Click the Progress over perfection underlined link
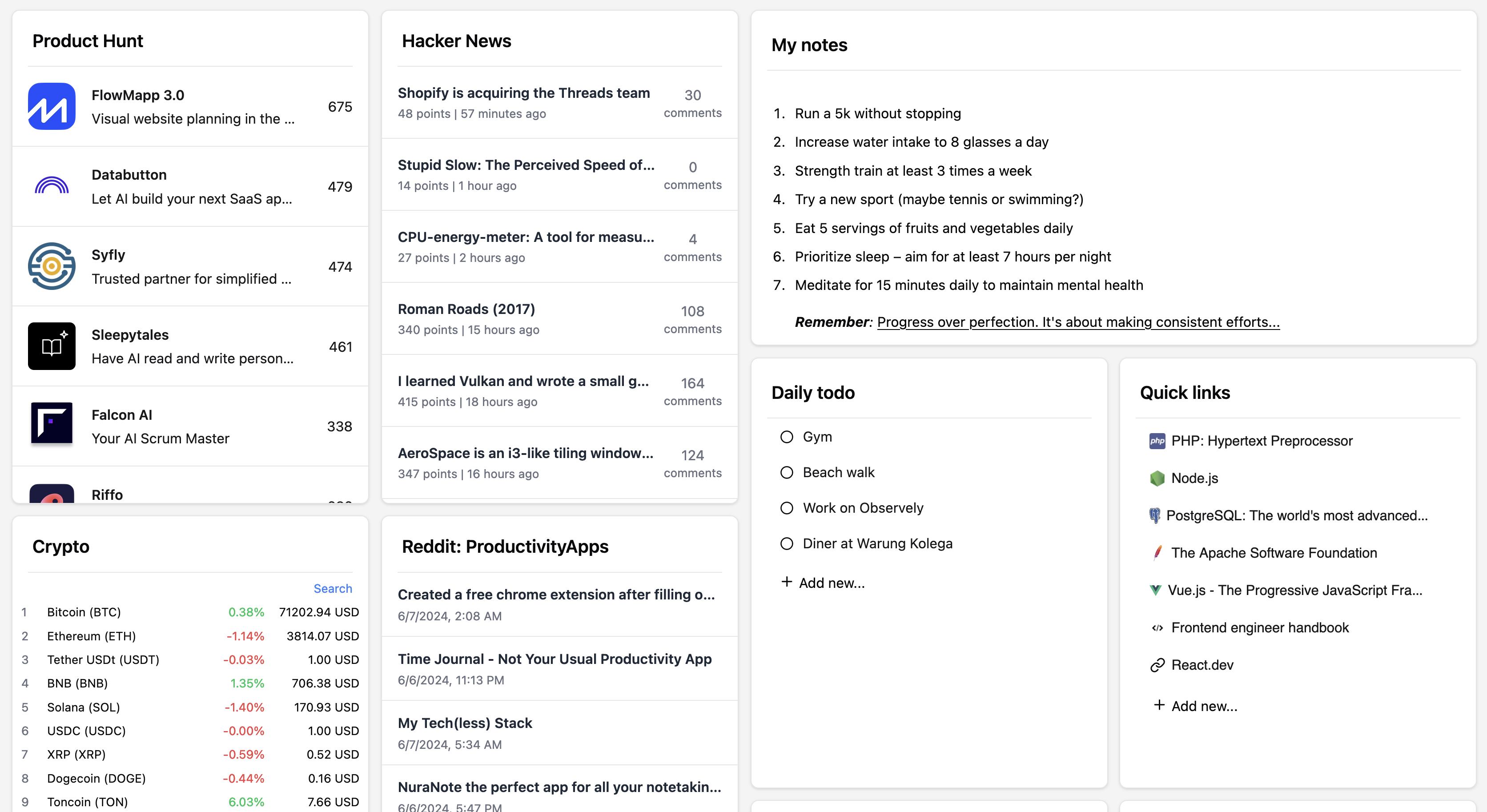The width and height of the screenshot is (1487, 812). [1078, 322]
